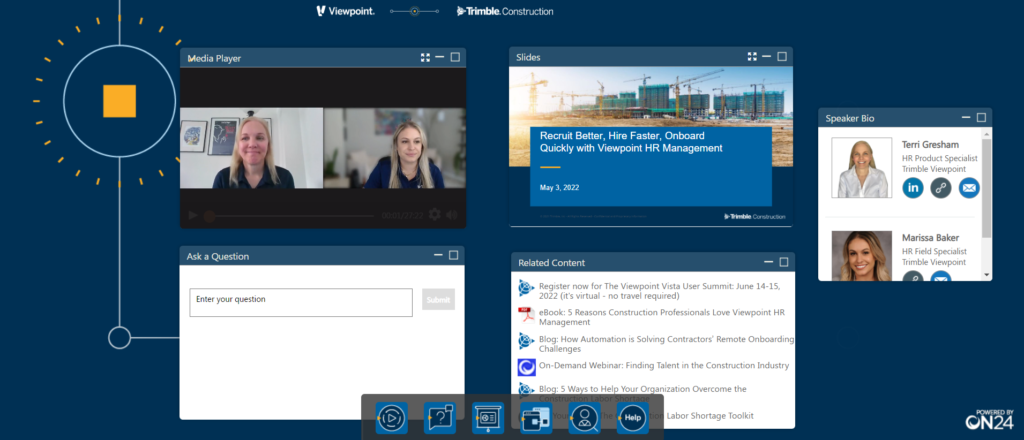Open the Viewpoint Vista User Summit registration link
This screenshot has width=1024, height=440.
point(660,291)
